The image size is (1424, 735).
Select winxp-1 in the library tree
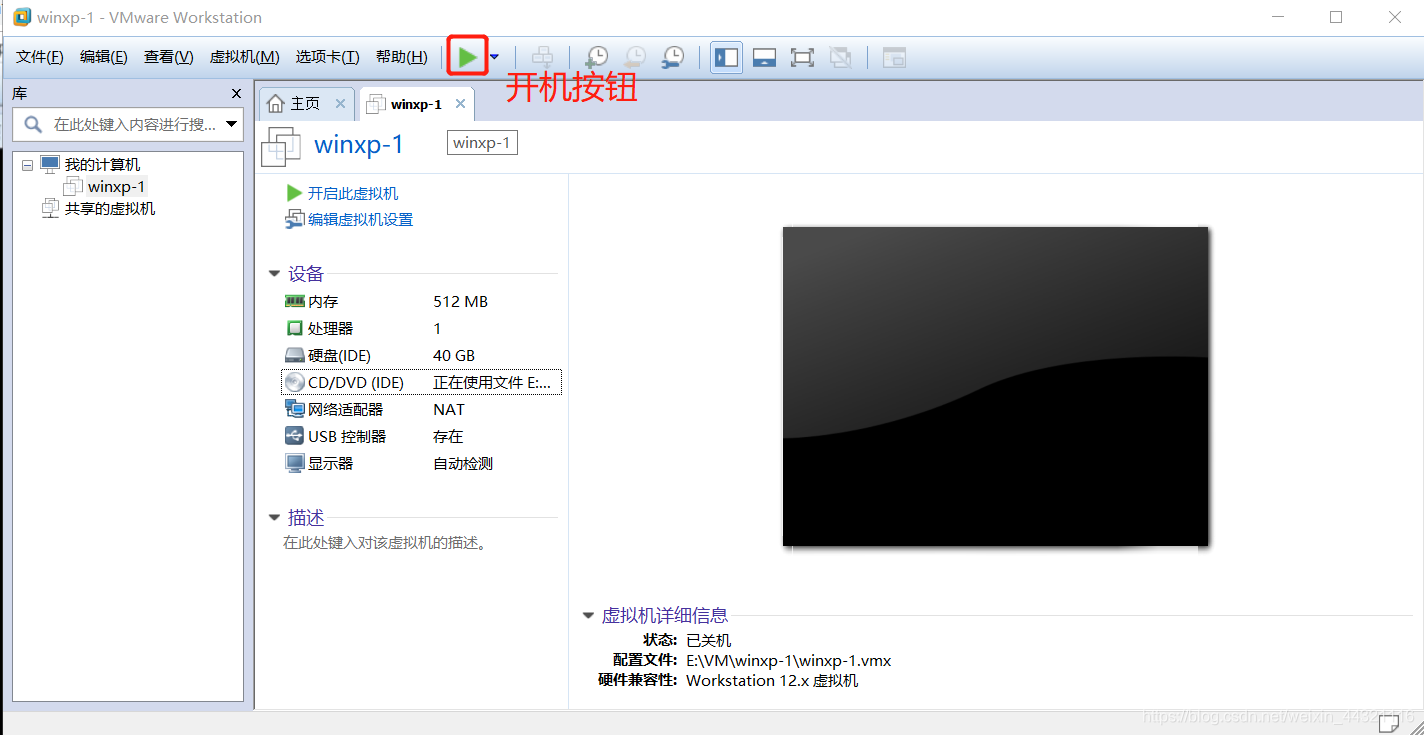coord(116,187)
